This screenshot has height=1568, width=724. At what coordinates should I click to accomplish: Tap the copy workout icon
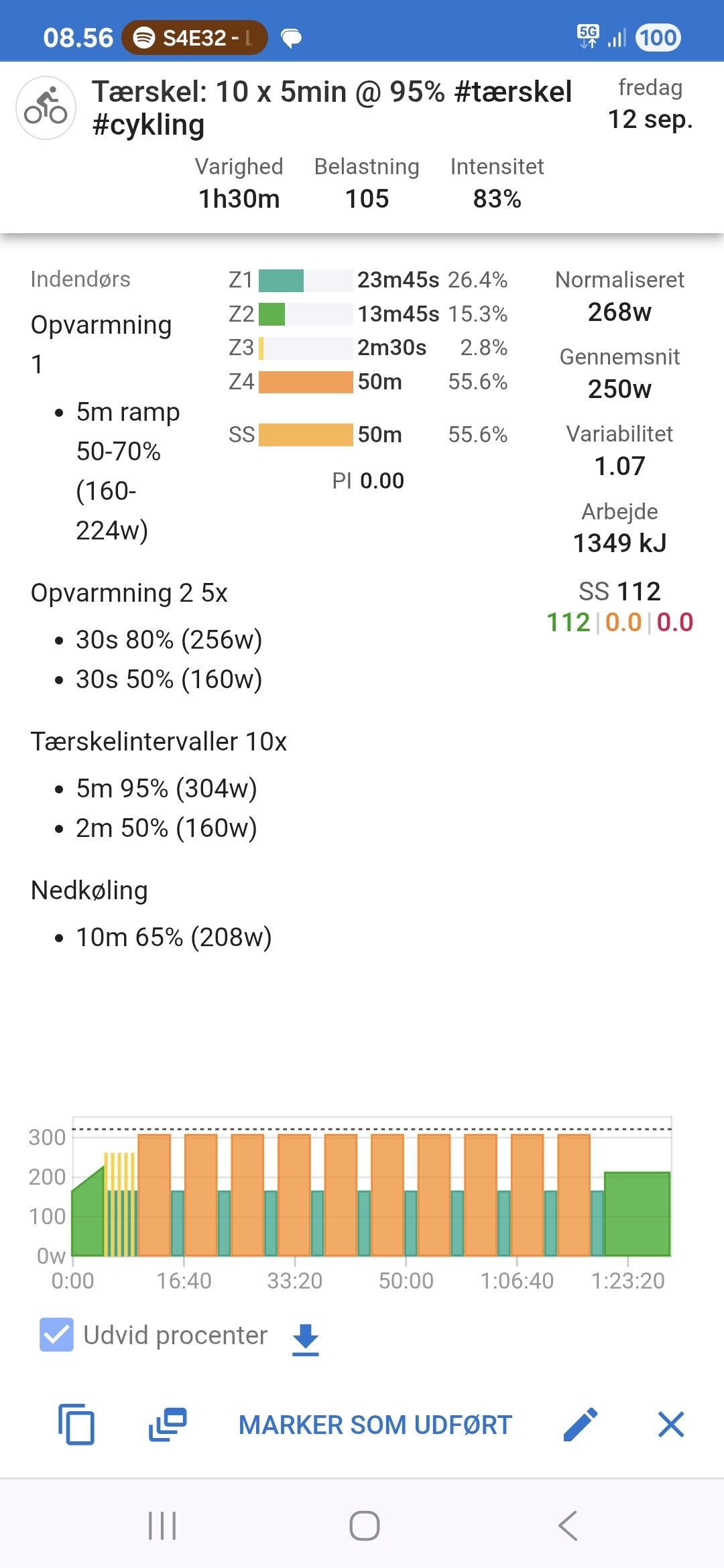pos(76,1424)
